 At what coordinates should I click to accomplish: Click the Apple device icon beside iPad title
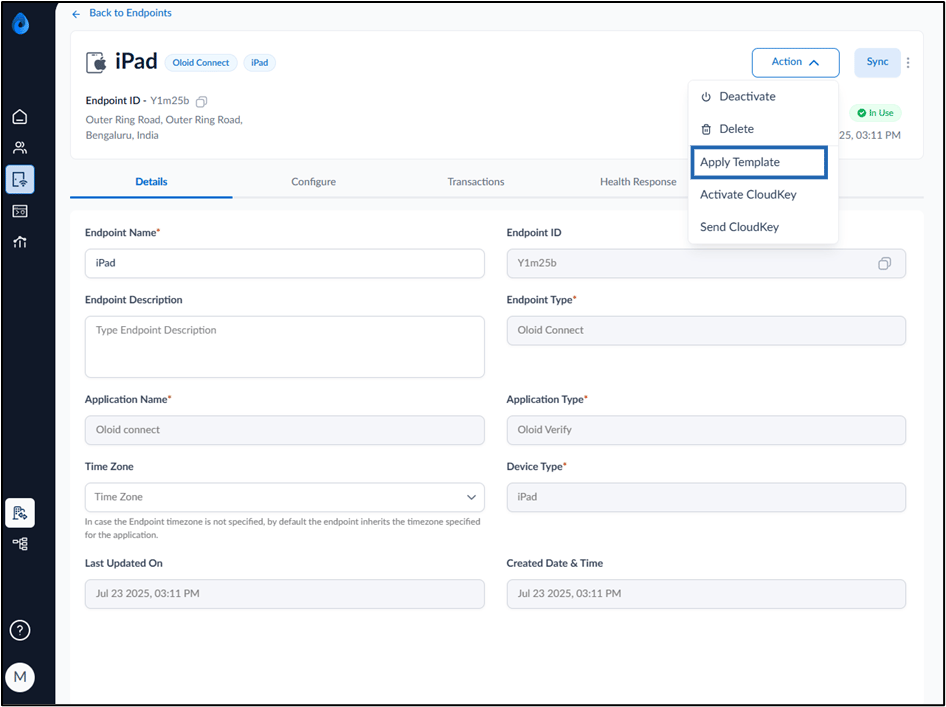pyautogui.click(x=96, y=62)
